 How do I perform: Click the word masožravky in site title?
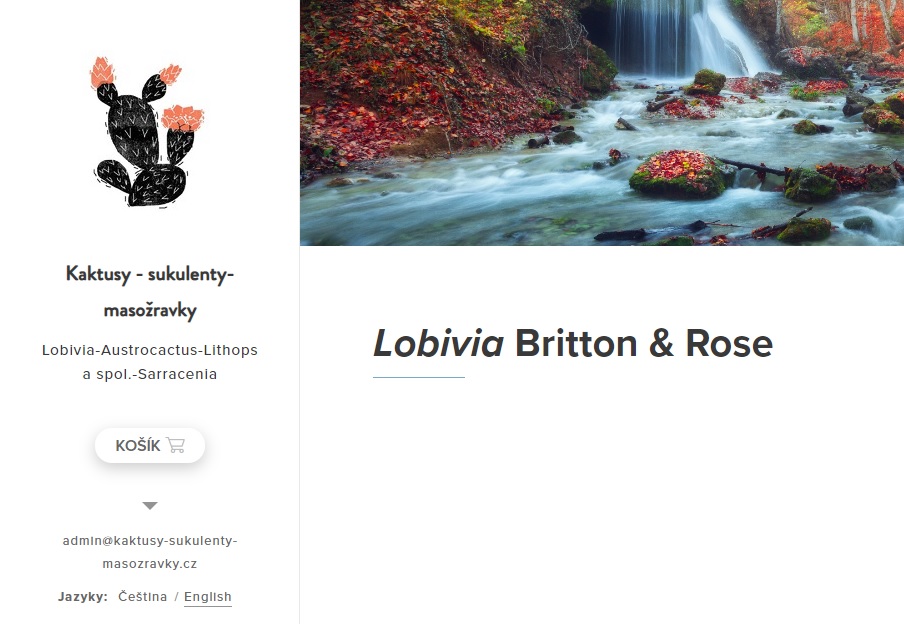[150, 310]
